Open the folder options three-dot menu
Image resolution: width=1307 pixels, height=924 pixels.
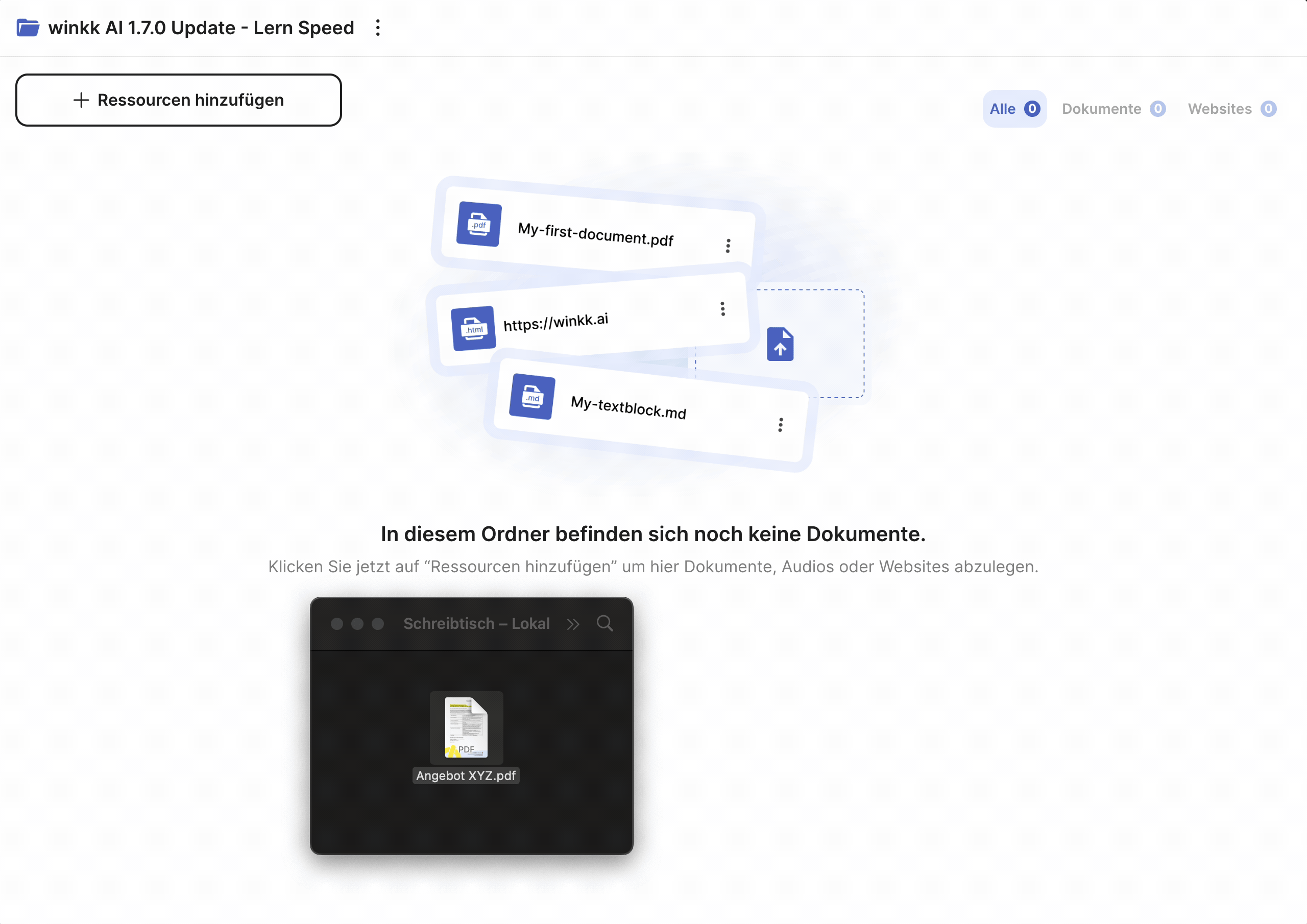378,28
